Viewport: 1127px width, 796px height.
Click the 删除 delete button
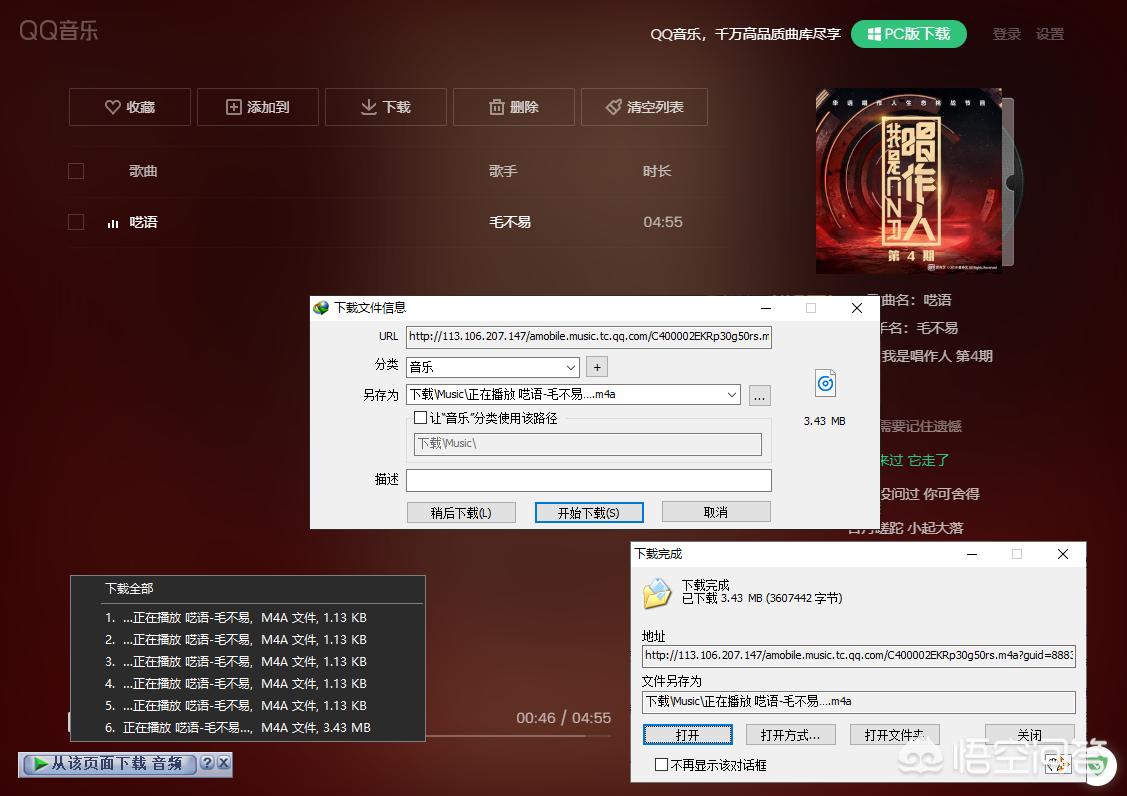click(514, 107)
